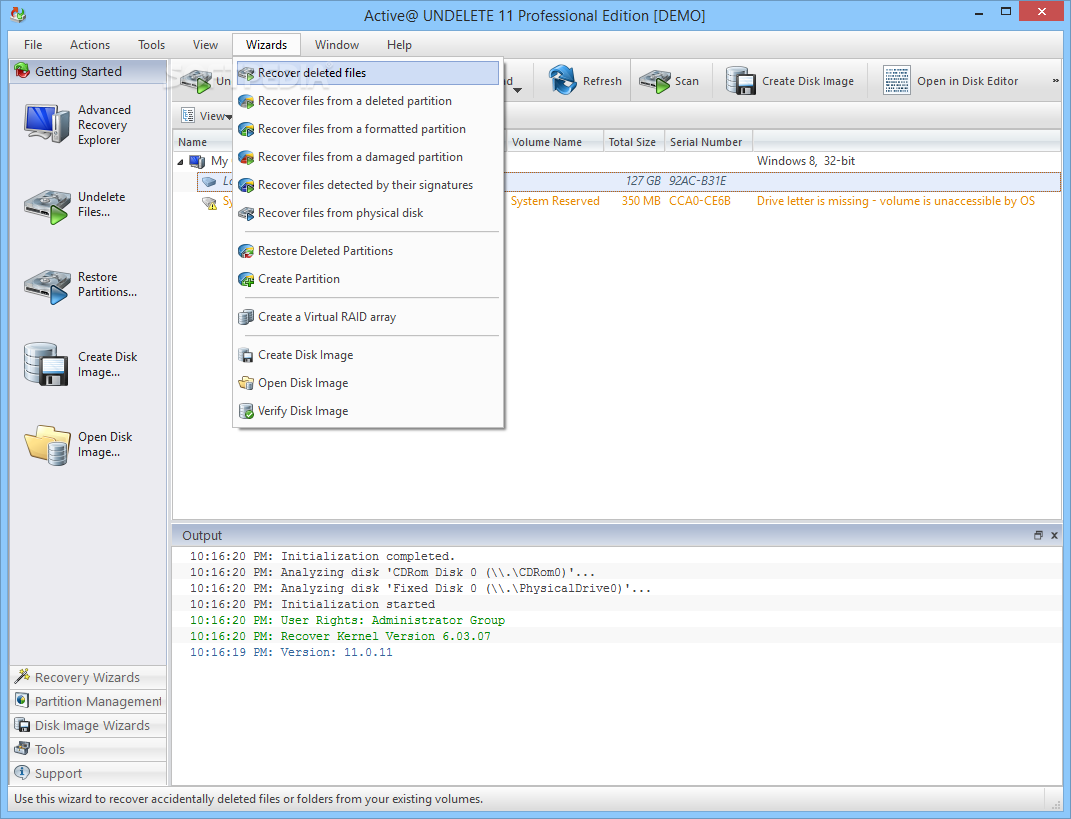The image size is (1071, 819).
Task: Click serial number CCA0-CE6B cell
Action: point(699,202)
